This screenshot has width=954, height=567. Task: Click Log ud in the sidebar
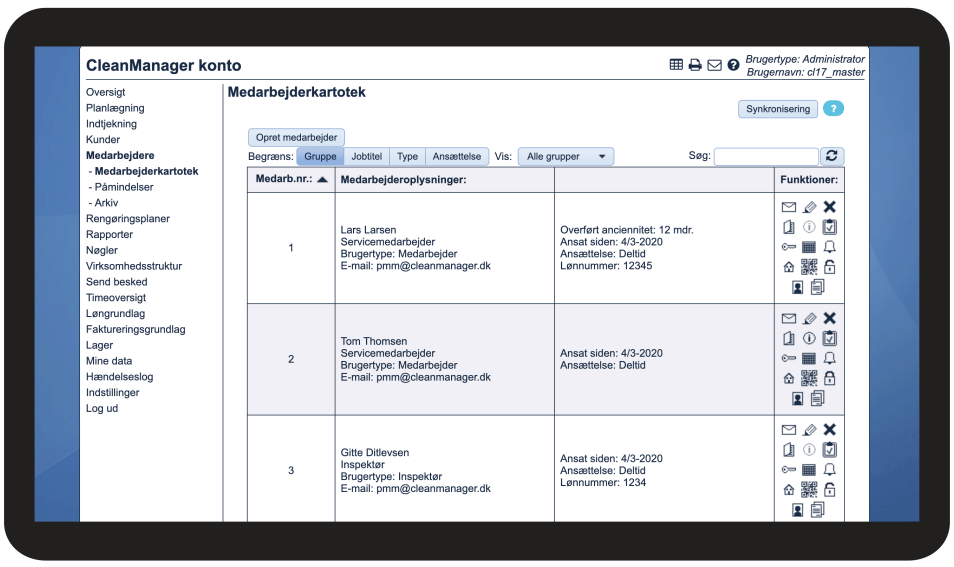tap(102, 408)
